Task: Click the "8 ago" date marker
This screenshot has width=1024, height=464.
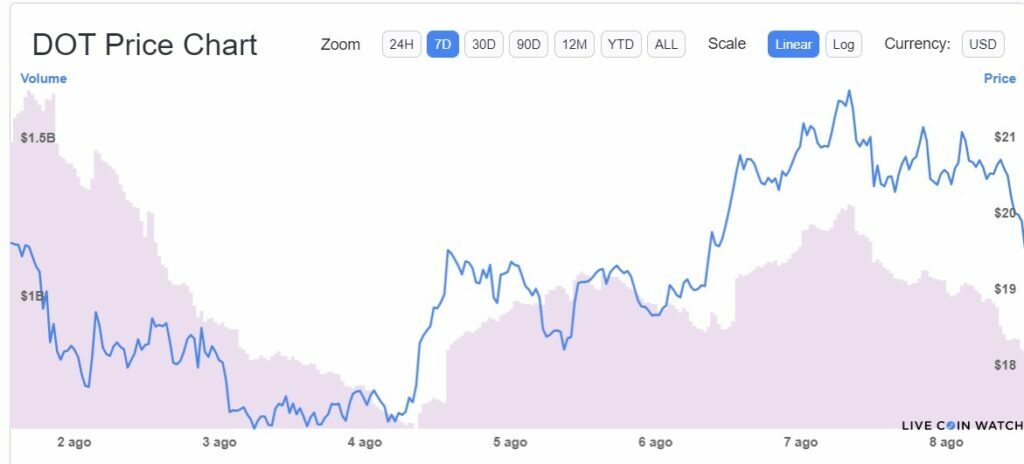Action: tap(946, 442)
